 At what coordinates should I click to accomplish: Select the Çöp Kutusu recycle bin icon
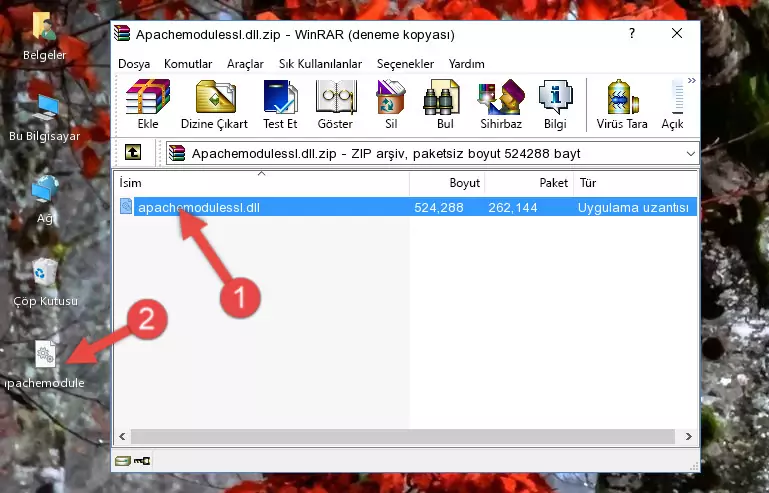click(x=45, y=282)
